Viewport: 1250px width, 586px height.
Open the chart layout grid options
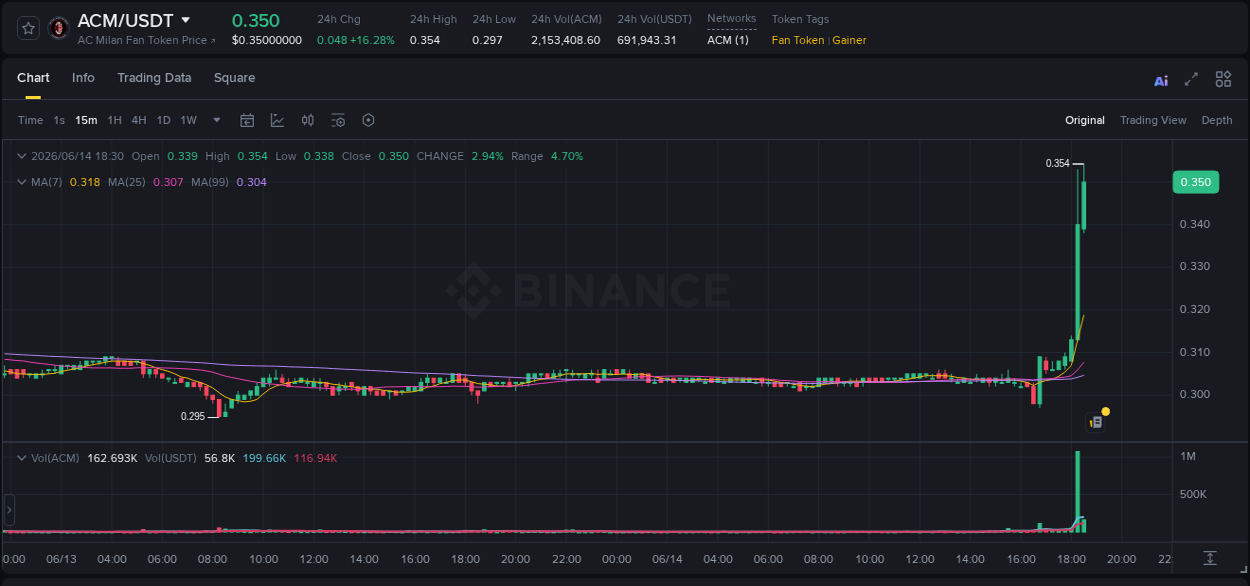point(1223,79)
